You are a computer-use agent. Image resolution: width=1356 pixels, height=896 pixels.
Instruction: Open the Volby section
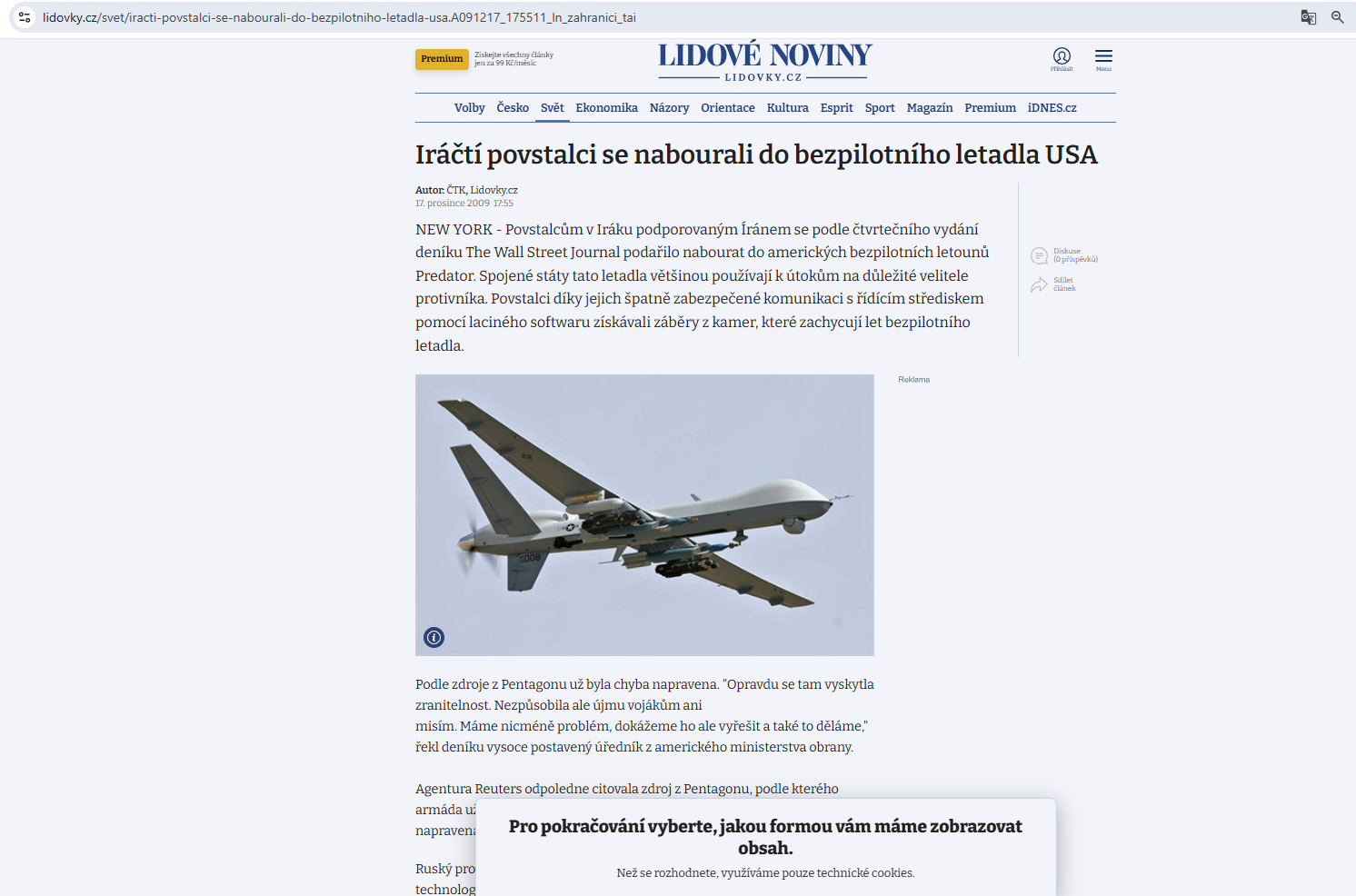(469, 108)
